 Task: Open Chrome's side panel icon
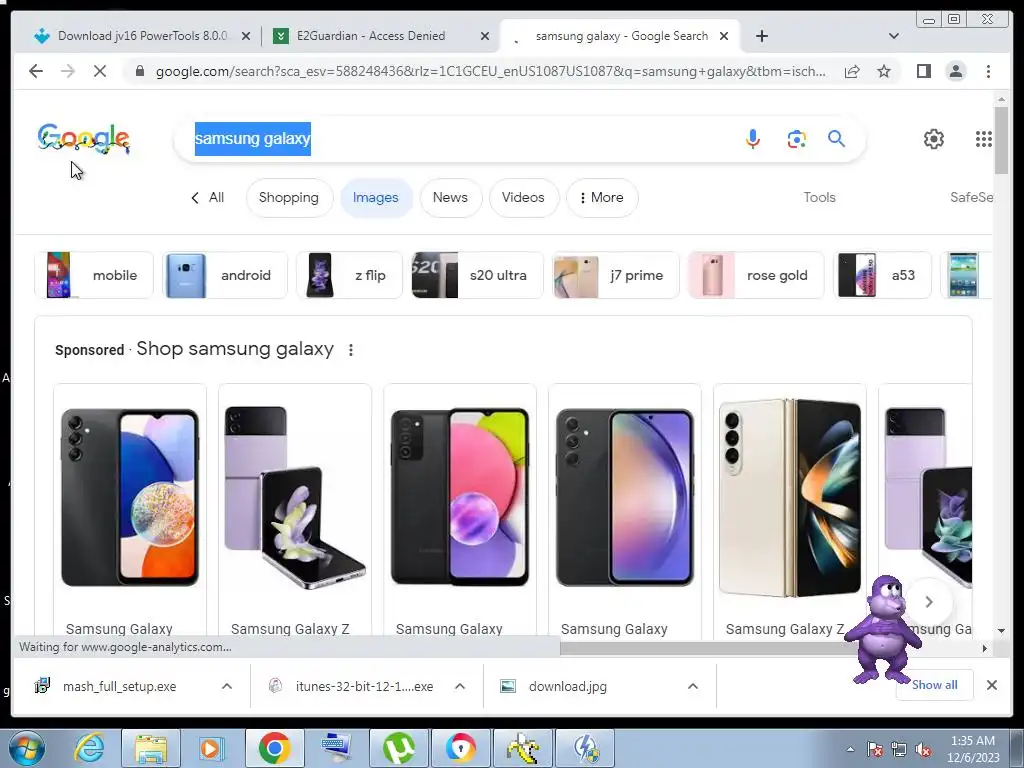(x=923, y=71)
